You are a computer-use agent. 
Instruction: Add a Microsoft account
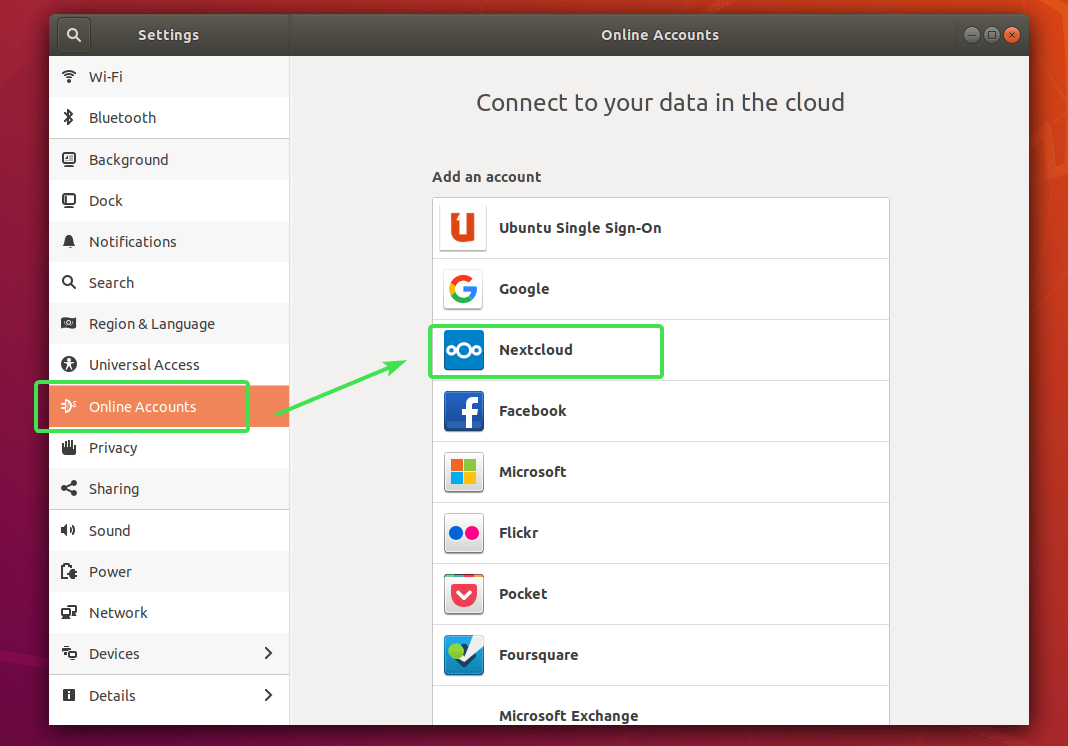661,472
